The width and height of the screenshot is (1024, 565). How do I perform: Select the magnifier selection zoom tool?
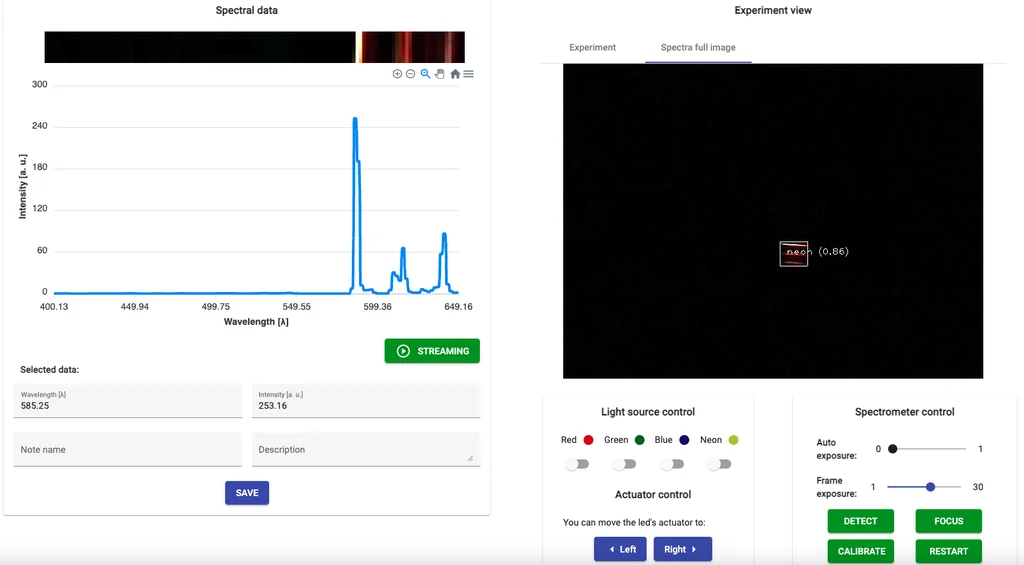point(425,74)
